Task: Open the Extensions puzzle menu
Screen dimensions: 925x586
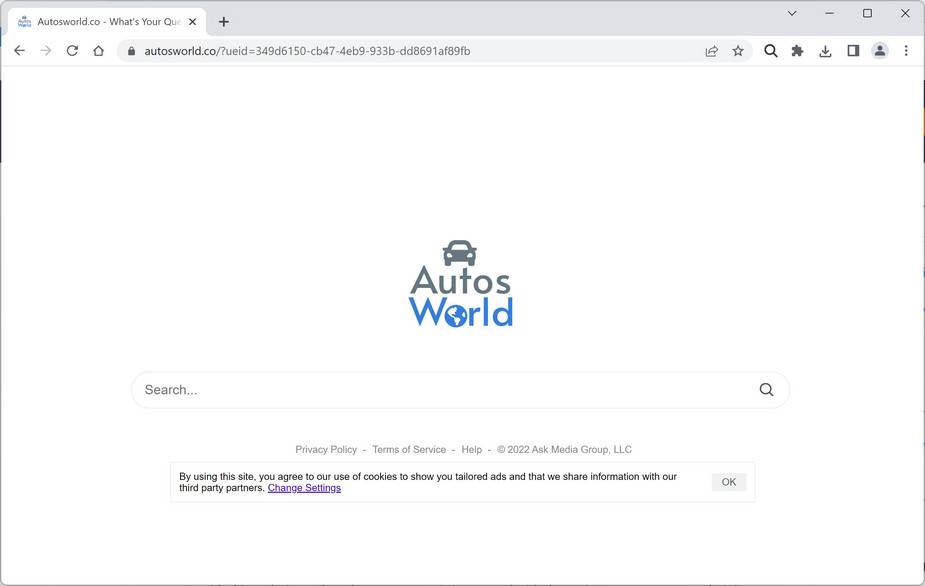Action: [798, 51]
